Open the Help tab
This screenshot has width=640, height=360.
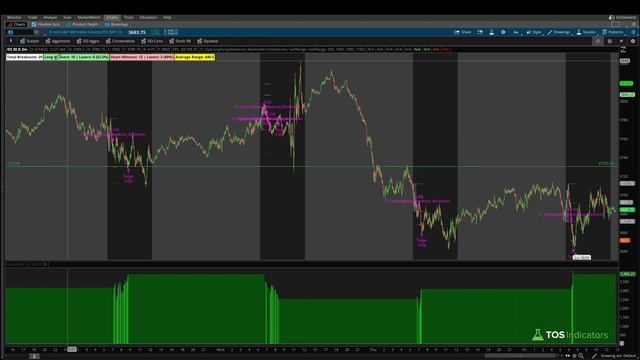point(167,18)
